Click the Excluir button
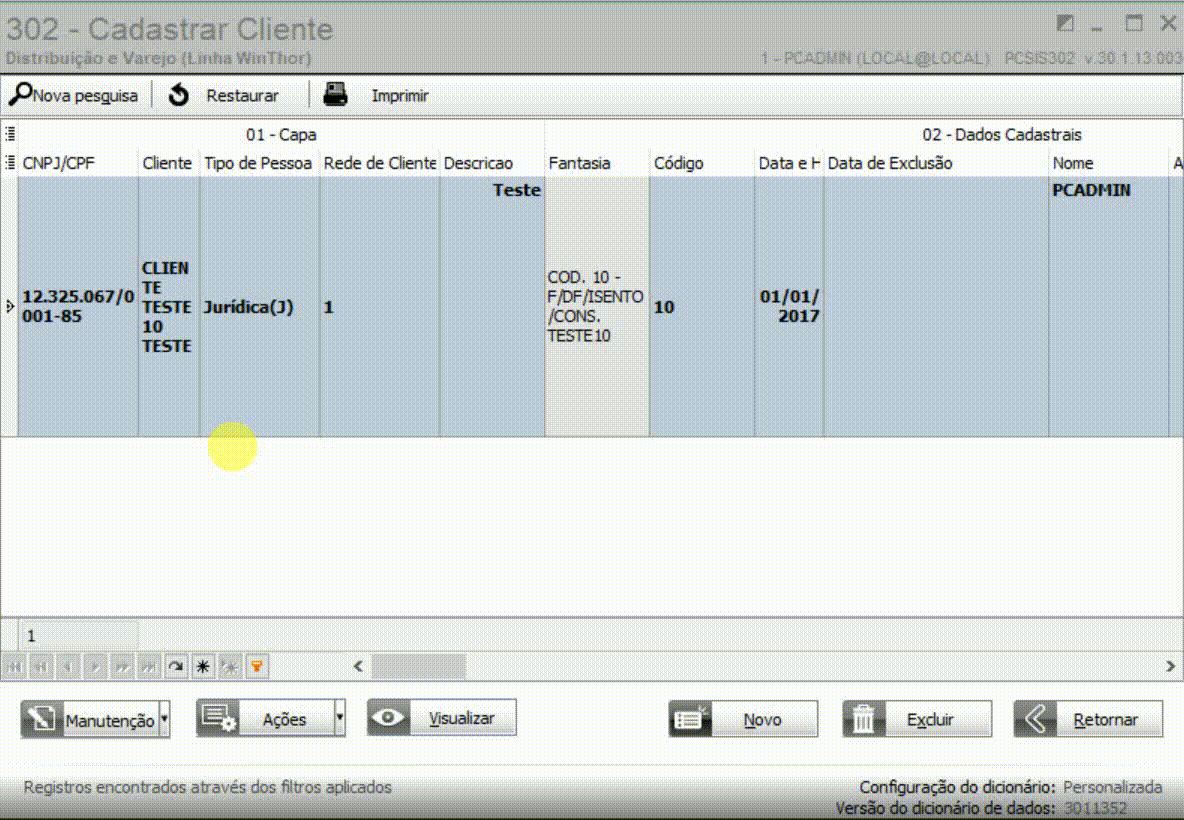Viewport: 1184px width, 820px height. click(x=917, y=720)
